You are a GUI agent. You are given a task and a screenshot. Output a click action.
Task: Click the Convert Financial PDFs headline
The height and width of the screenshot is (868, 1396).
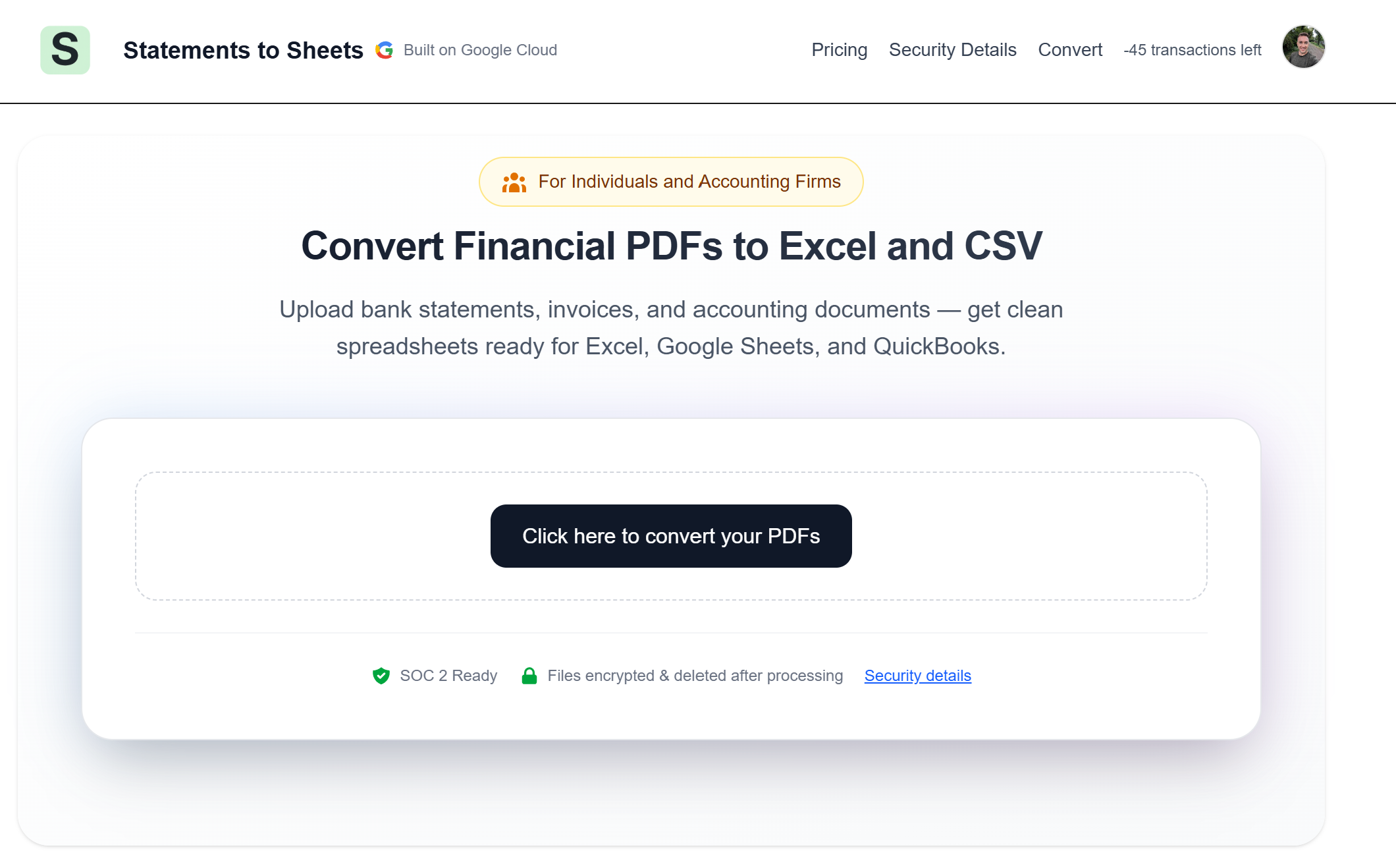[x=671, y=246]
